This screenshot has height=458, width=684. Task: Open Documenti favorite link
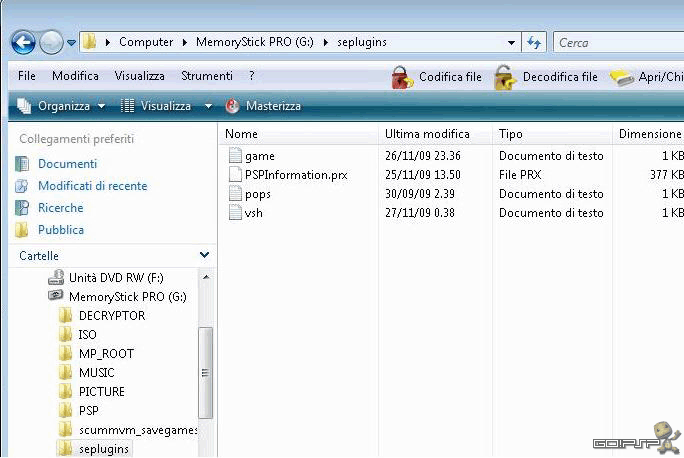[68, 164]
